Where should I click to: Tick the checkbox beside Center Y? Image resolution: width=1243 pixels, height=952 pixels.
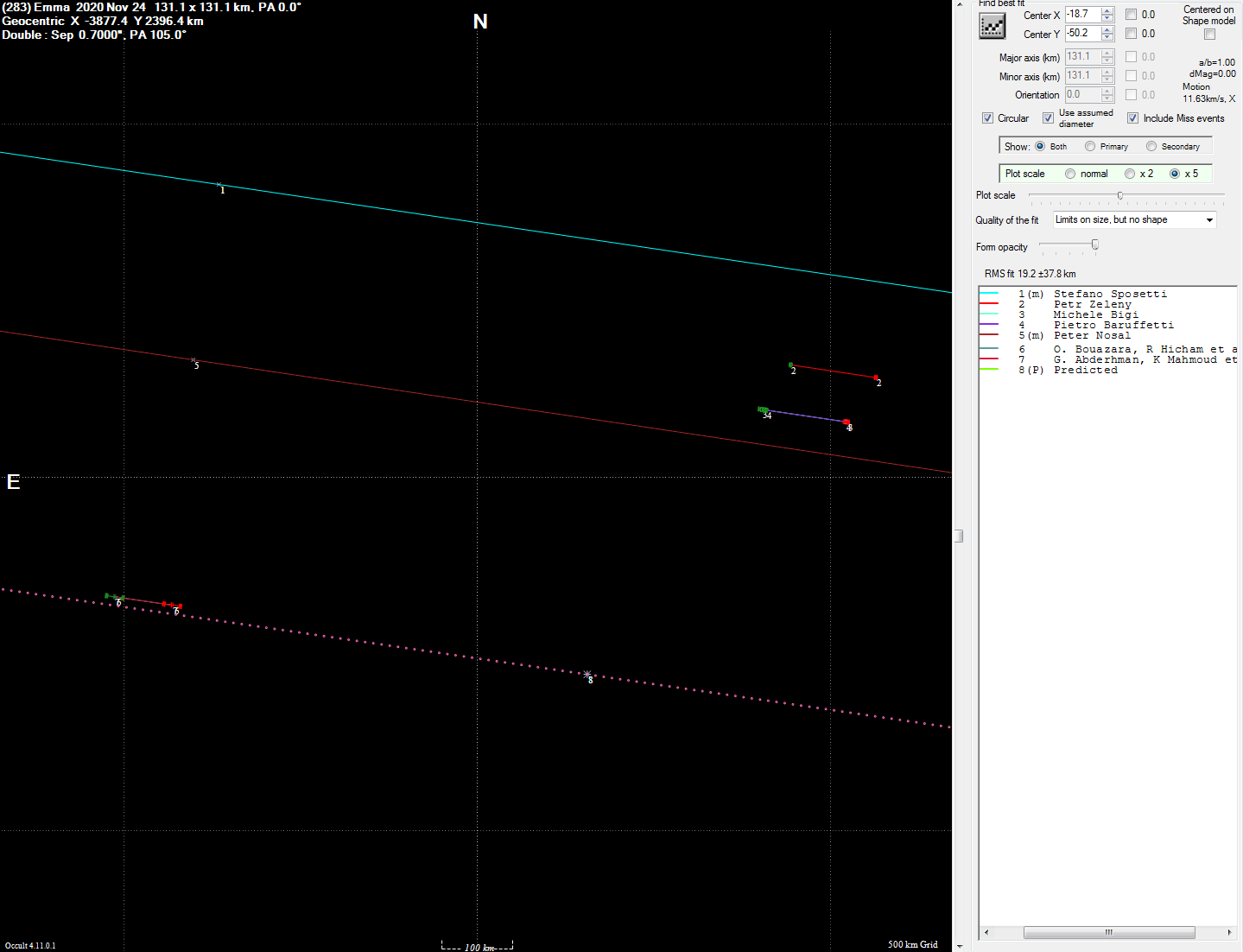[1131, 34]
